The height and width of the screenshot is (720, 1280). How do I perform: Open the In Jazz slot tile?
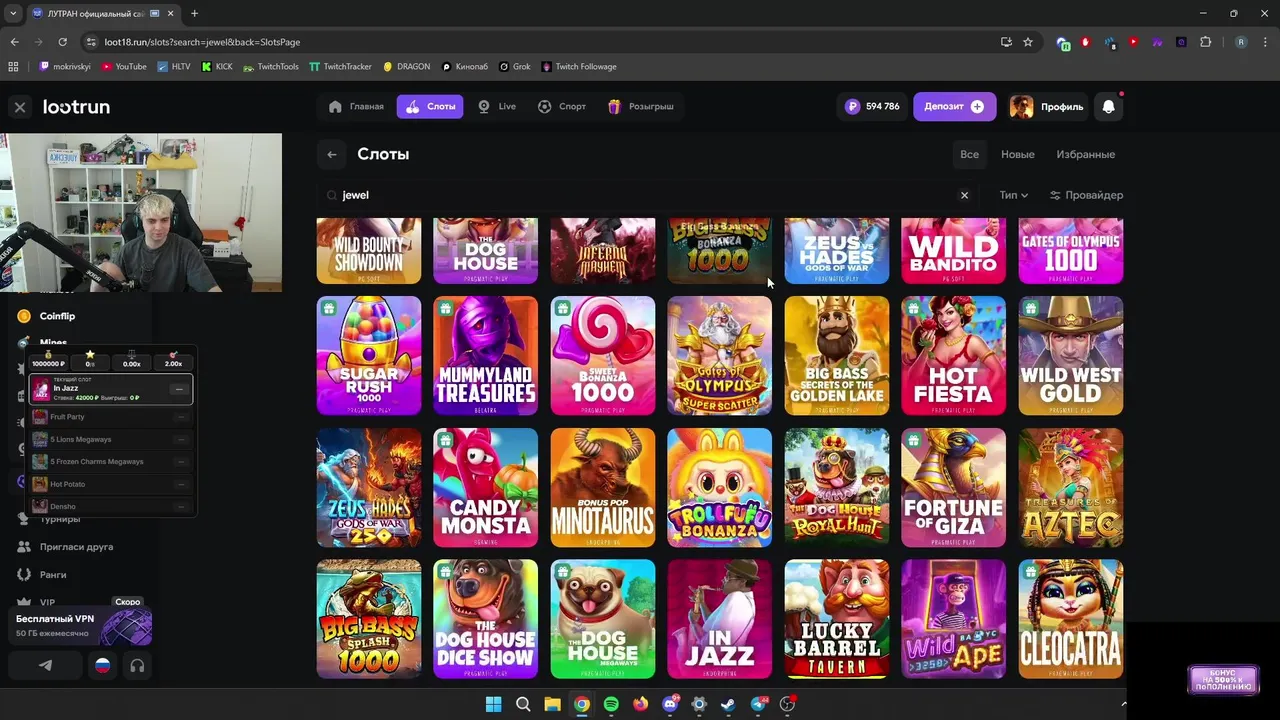[720, 619]
